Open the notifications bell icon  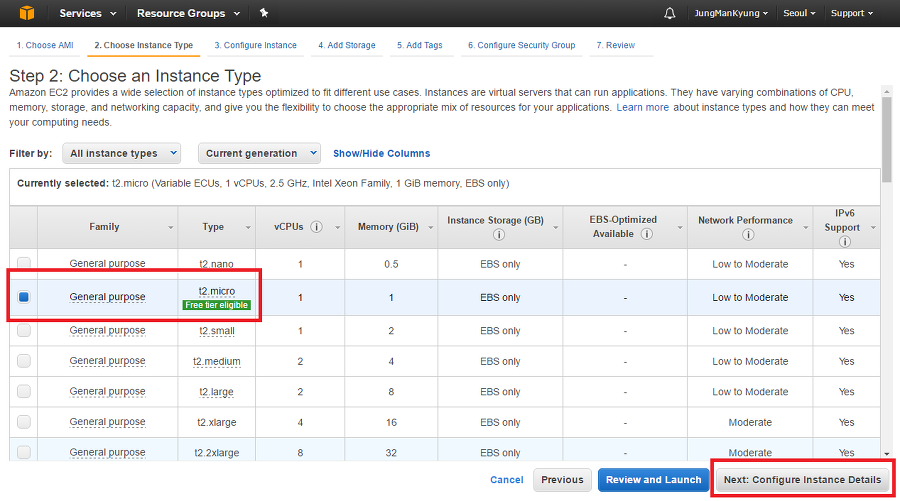tap(669, 13)
